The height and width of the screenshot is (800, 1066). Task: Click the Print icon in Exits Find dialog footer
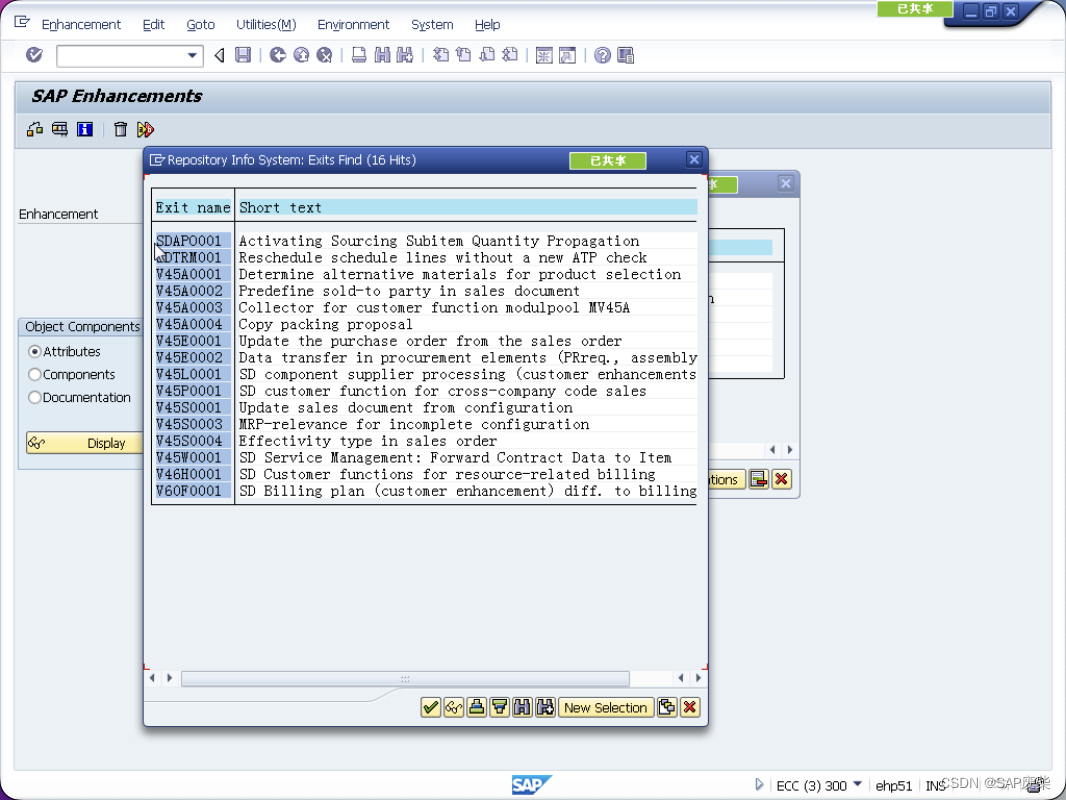477,708
